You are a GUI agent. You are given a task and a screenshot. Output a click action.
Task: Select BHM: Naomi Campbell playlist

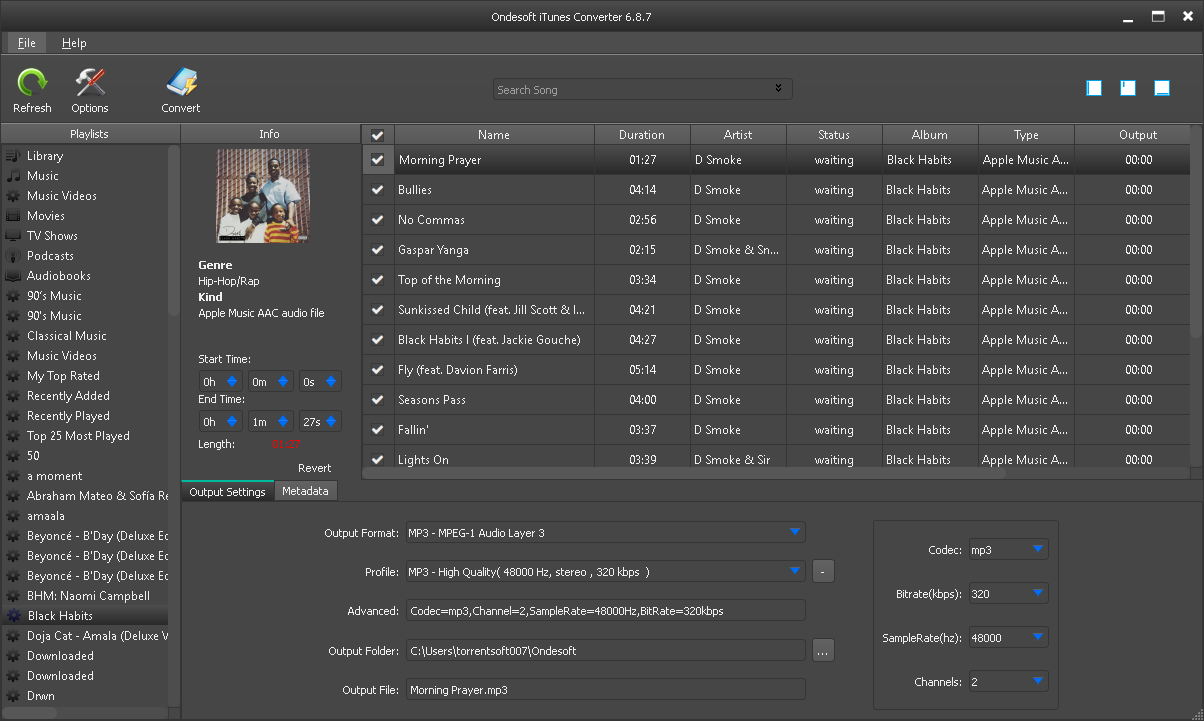coord(88,596)
